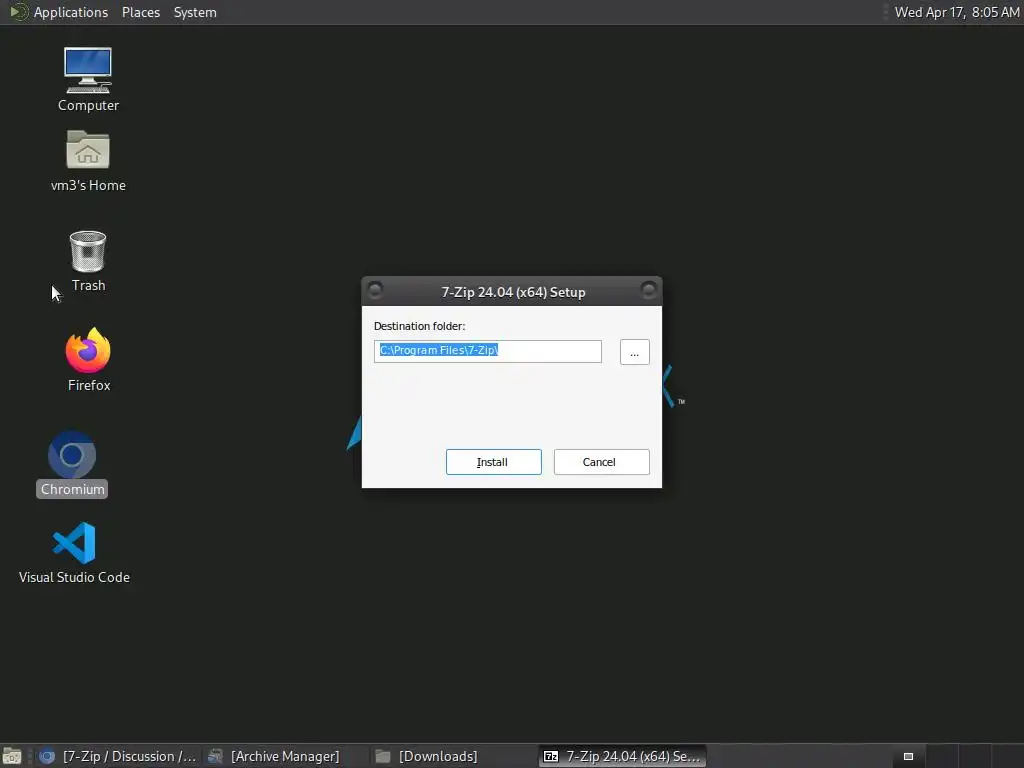Click the 7-Zip Setup title bar right button

click(648, 290)
